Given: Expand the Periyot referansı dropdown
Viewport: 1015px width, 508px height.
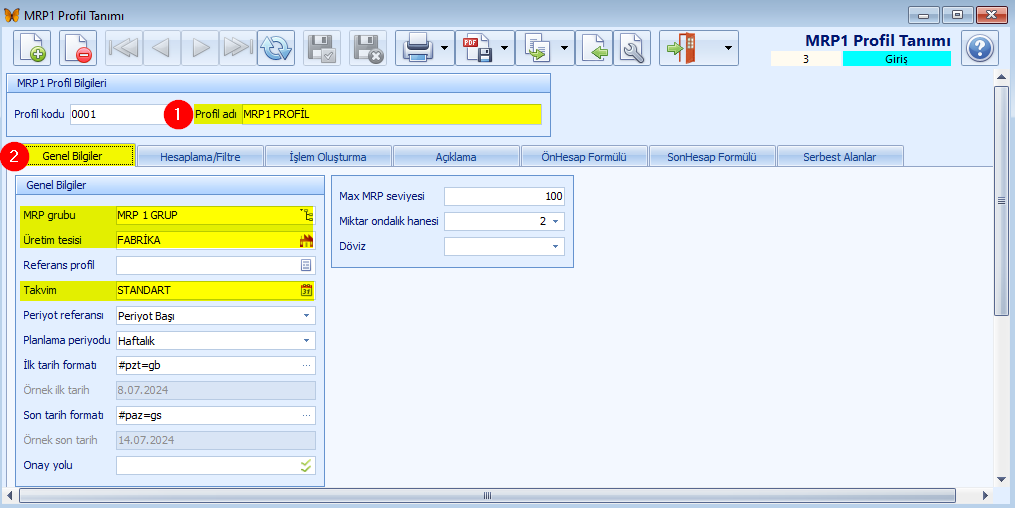Looking at the screenshot, I should click(306, 315).
